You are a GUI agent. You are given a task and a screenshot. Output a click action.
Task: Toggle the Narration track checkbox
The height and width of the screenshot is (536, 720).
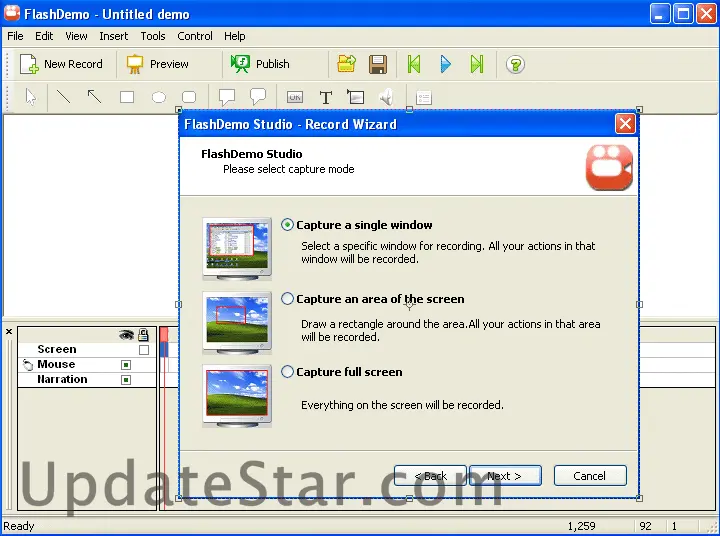click(126, 380)
